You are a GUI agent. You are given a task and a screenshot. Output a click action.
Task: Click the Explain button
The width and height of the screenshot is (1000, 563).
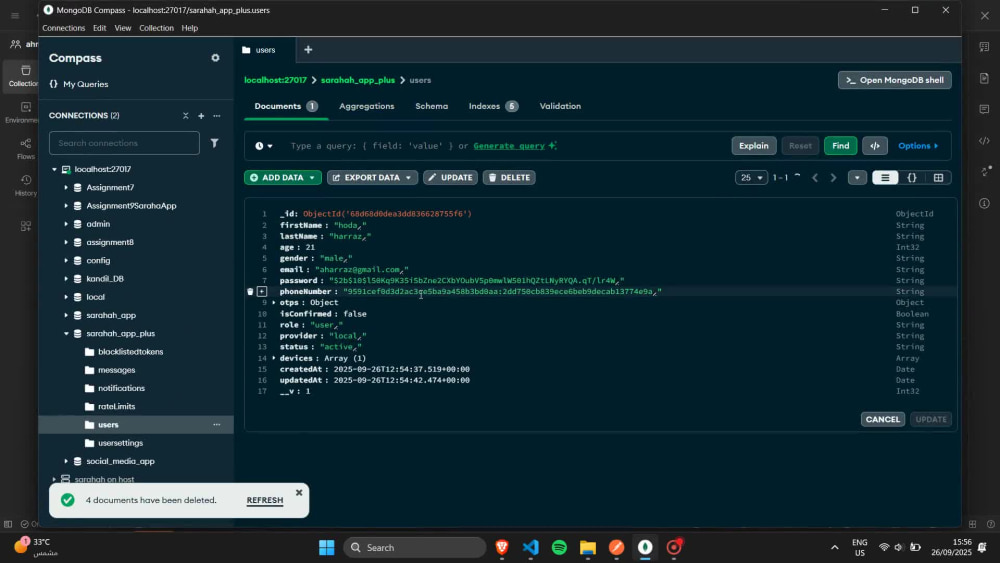[x=754, y=146]
